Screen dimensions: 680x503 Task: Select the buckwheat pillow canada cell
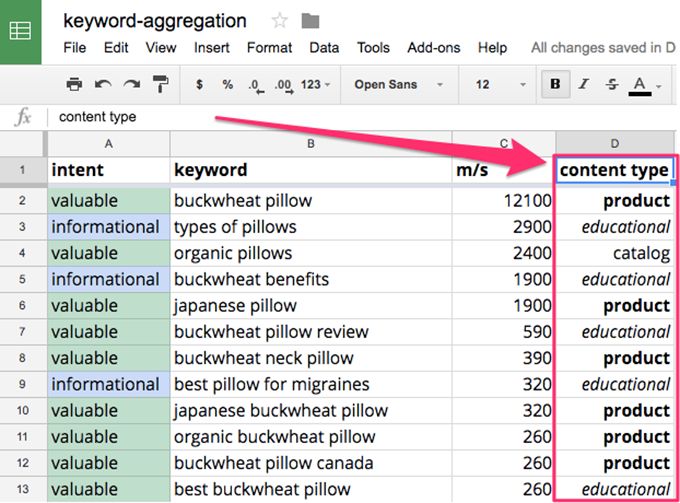(311, 463)
